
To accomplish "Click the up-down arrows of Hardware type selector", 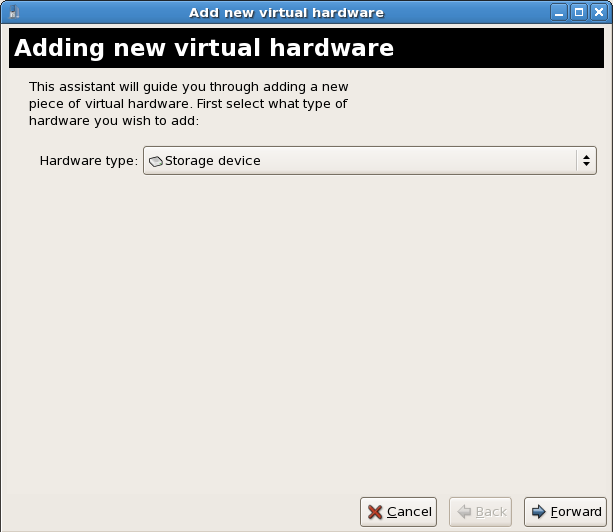I will (x=585, y=160).
